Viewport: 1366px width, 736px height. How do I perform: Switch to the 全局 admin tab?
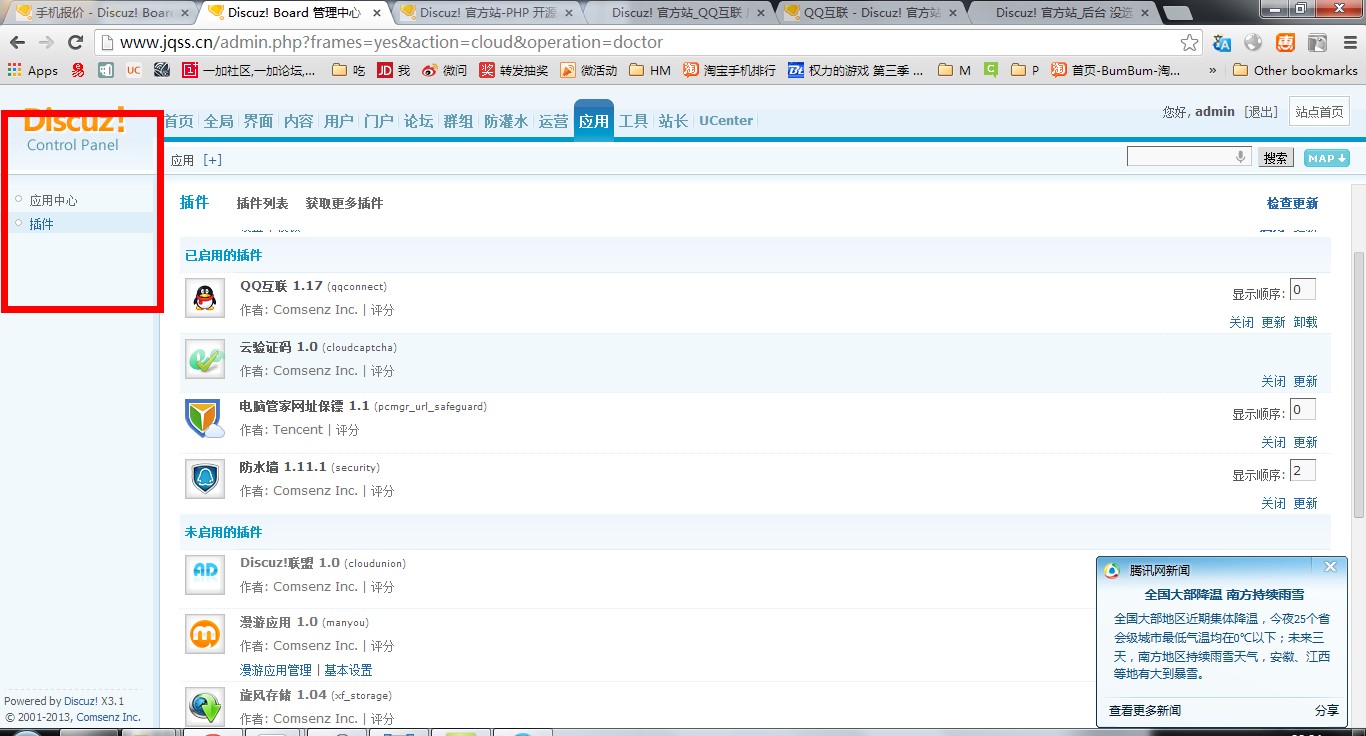pos(218,121)
